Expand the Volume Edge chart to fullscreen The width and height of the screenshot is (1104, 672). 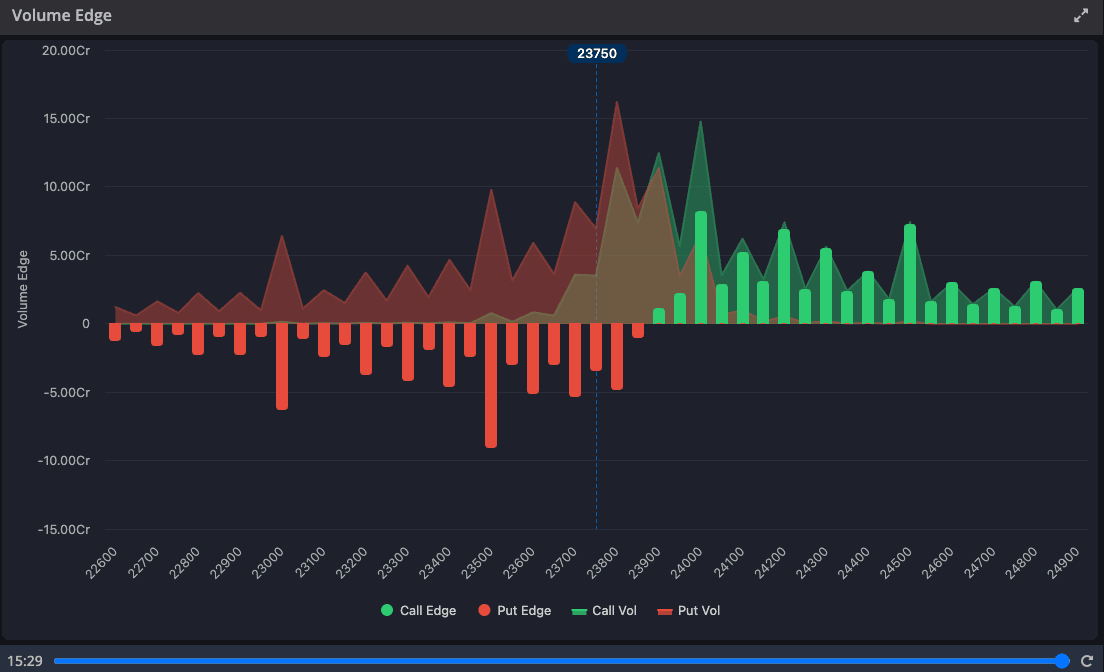coord(1081,16)
